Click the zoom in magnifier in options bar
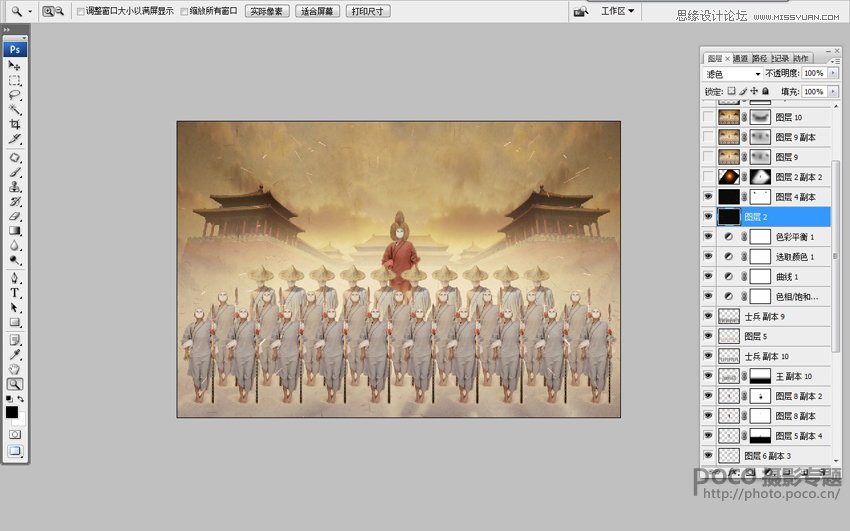 (x=48, y=11)
